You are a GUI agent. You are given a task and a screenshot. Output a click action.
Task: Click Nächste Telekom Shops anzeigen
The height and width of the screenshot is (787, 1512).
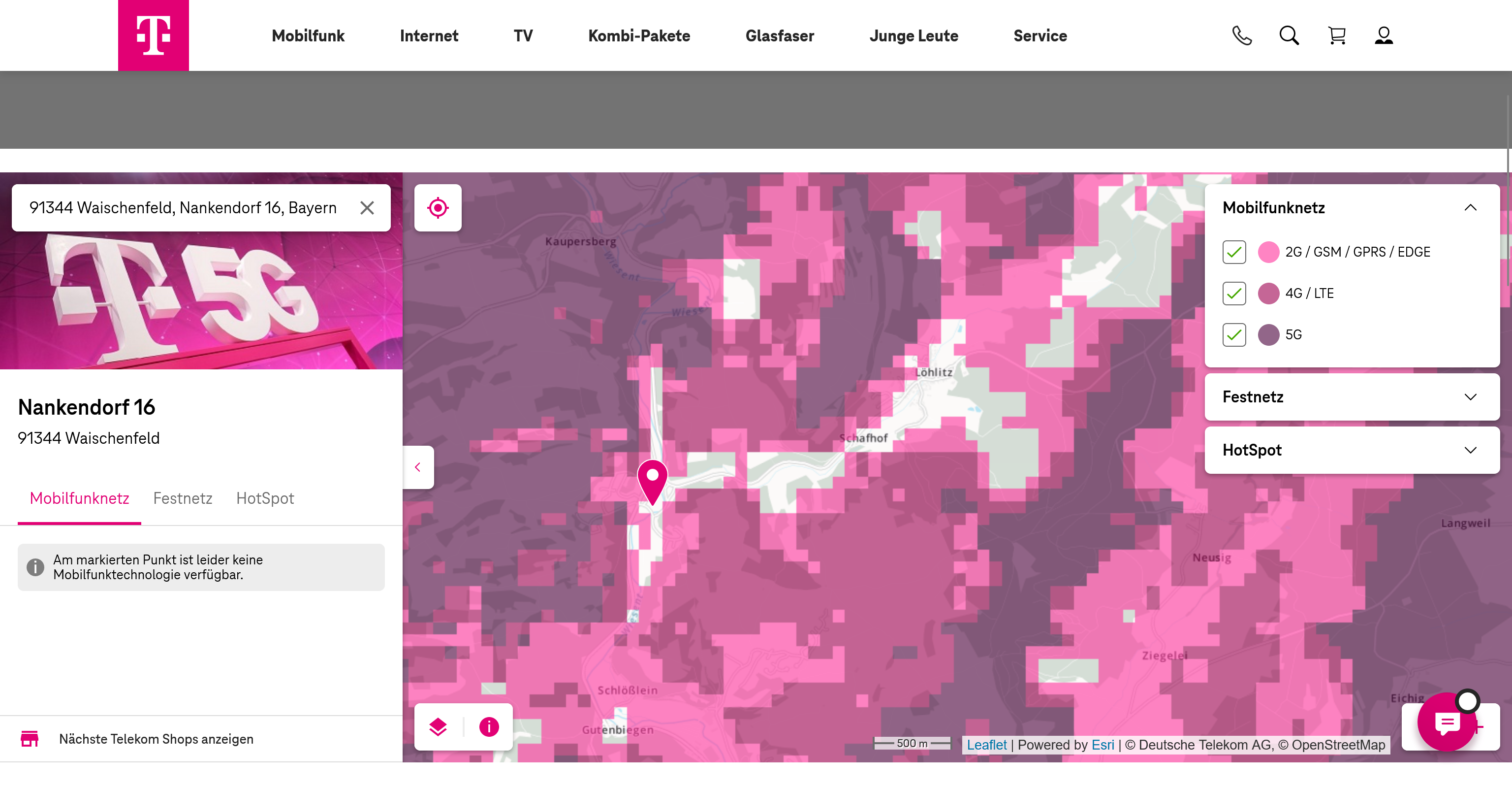tap(156, 739)
